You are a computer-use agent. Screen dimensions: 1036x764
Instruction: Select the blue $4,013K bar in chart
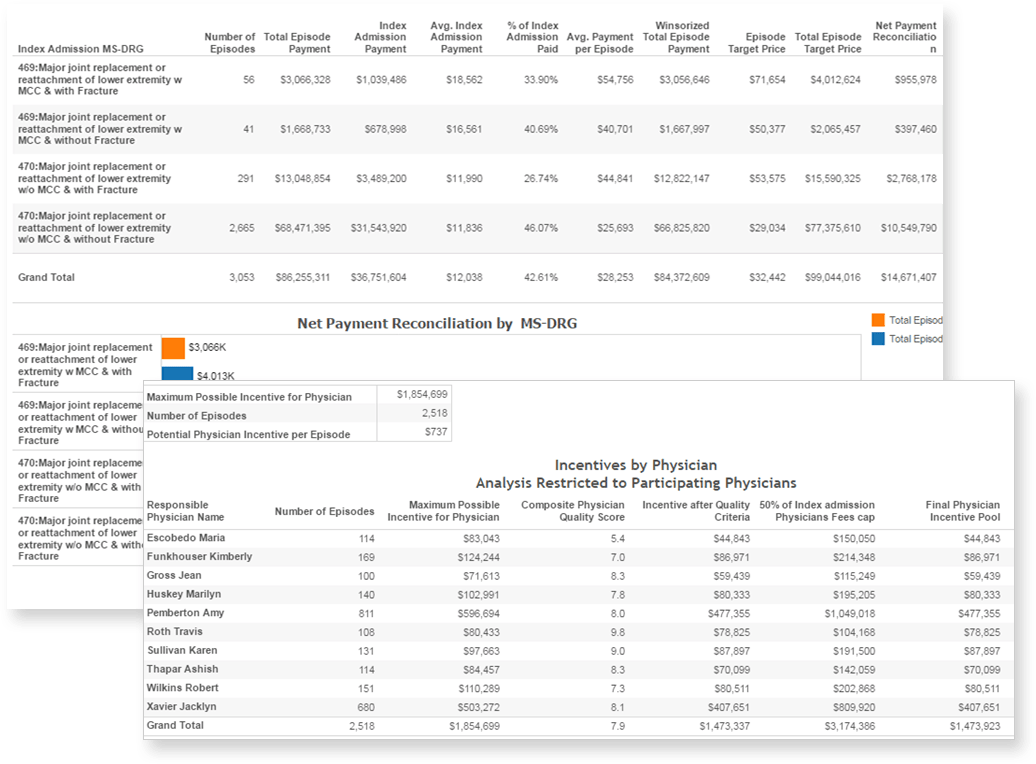click(x=177, y=374)
